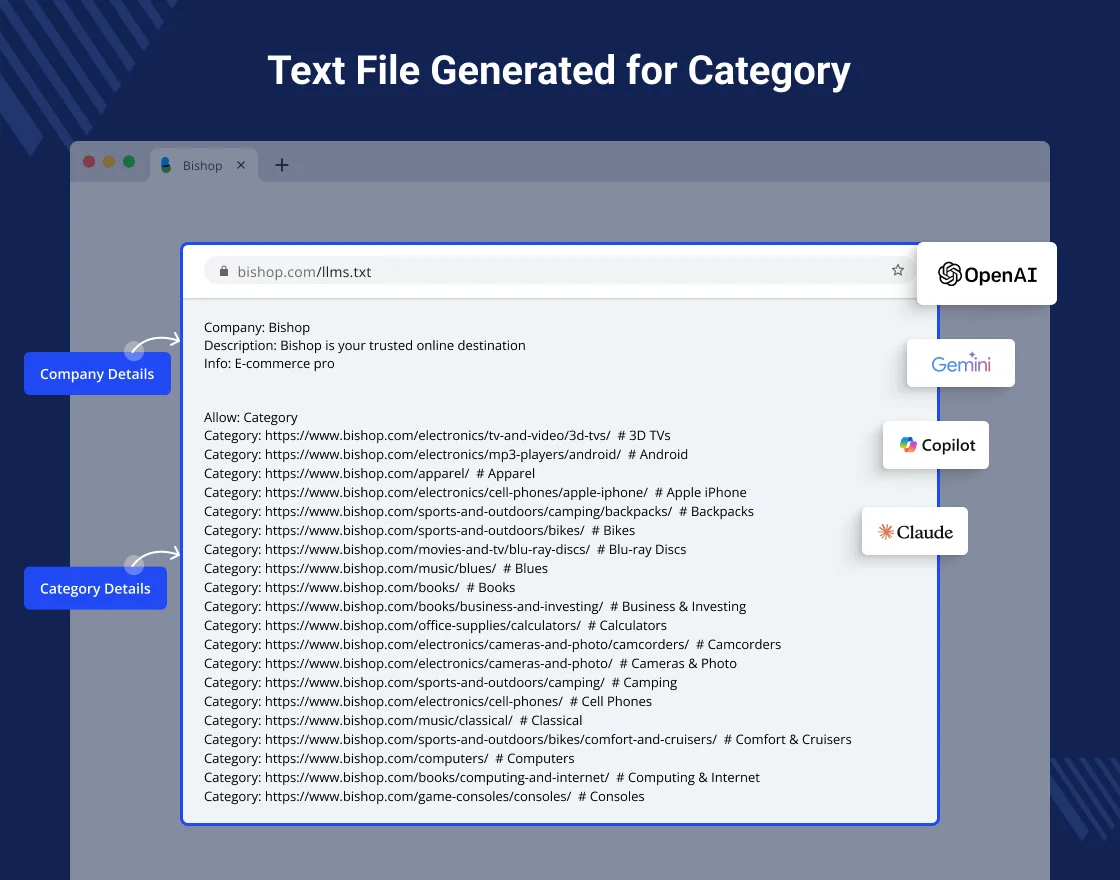Click the Company Details label button
Screen dimensions: 1120x880
97,374
